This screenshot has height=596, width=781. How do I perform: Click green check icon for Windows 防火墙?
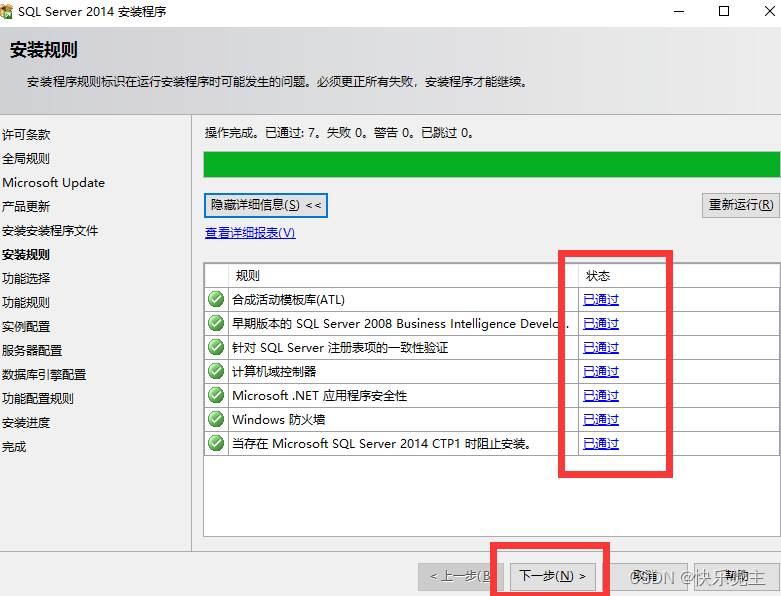click(216, 419)
